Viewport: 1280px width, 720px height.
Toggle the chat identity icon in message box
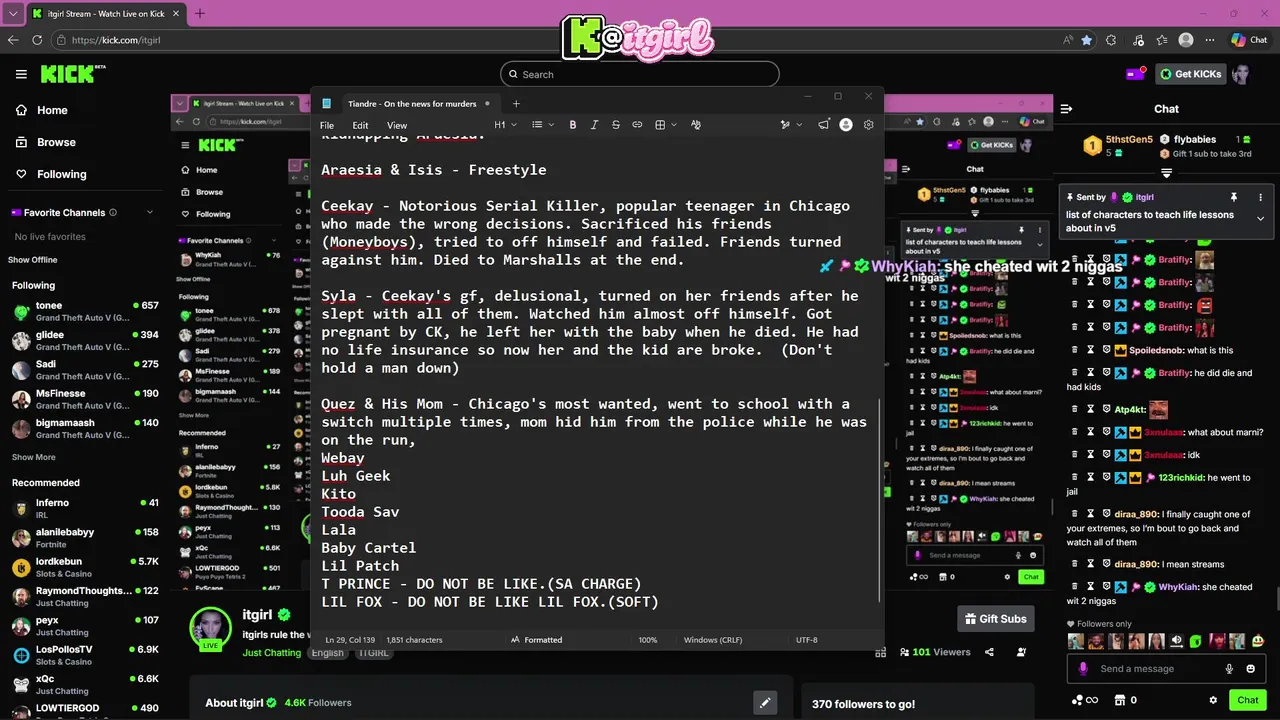tap(1083, 669)
